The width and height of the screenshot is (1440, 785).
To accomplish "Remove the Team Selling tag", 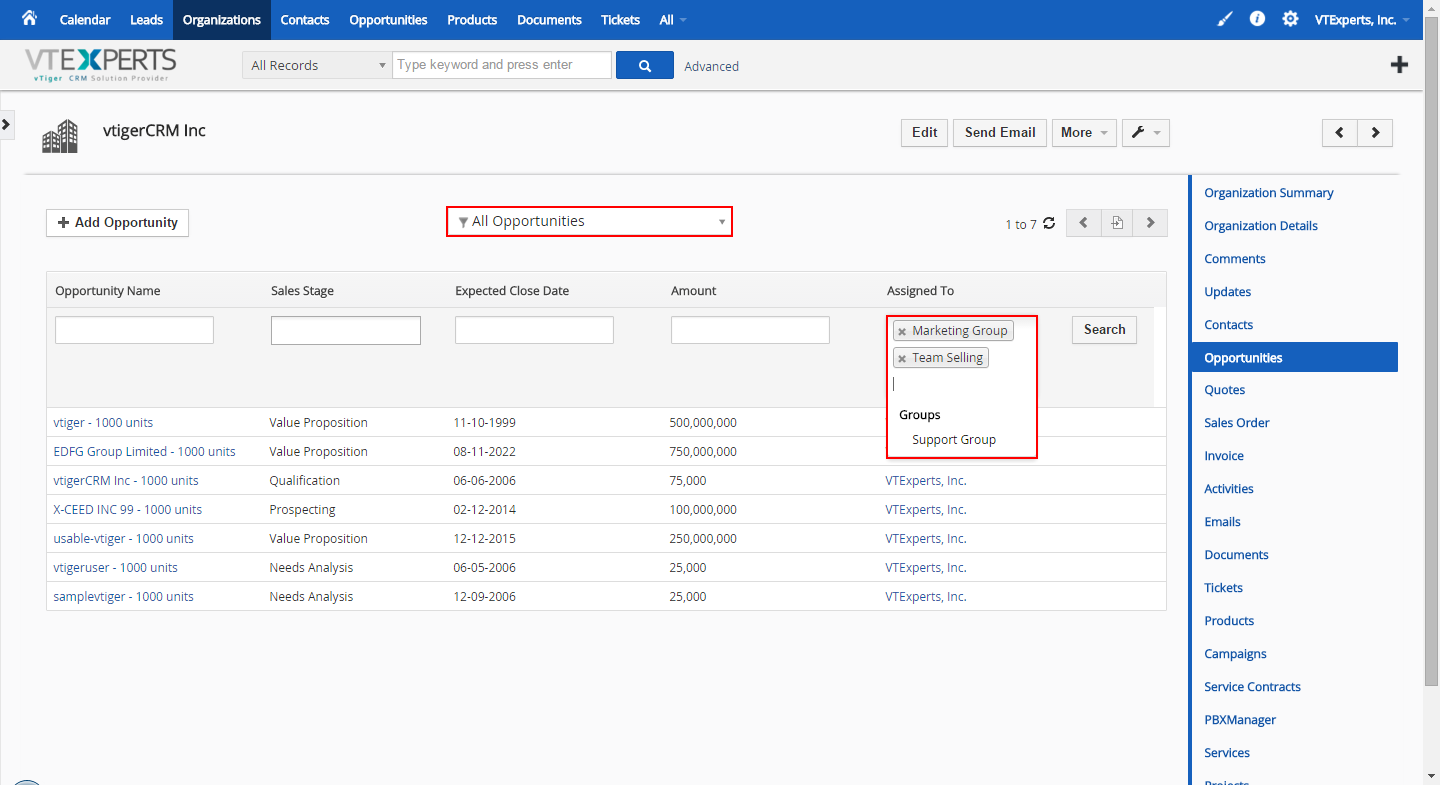I will point(902,358).
